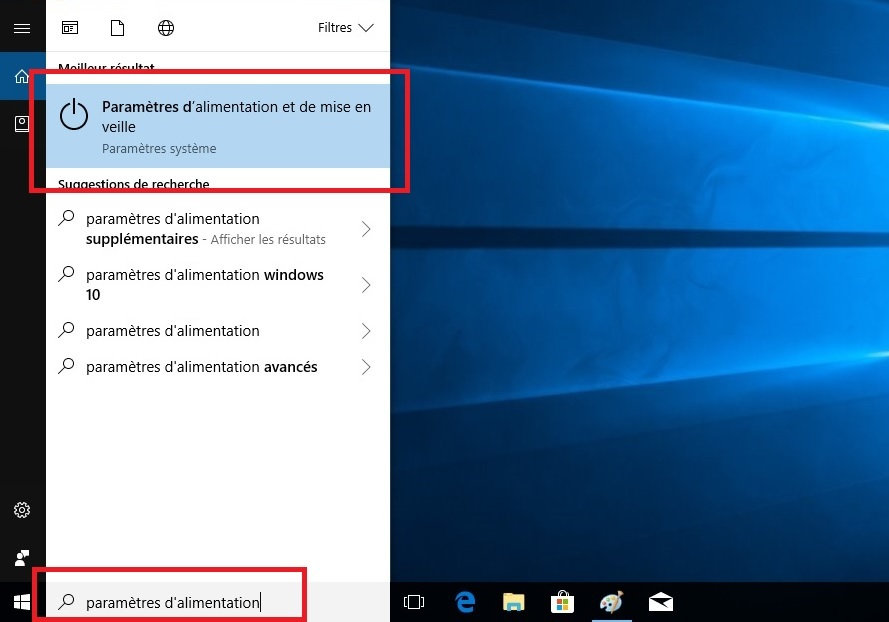The height and width of the screenshot is (622, 889).
Task: Select the plain 'paramètres d'alimentation' suggestion
Action: (172, 331)
